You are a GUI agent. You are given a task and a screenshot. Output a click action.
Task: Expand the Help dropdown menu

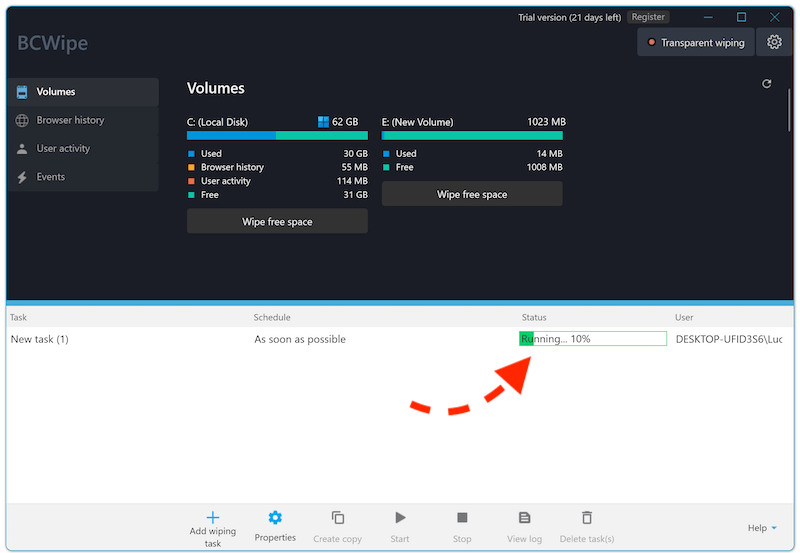pyautogui.click(x=762, y=528)
